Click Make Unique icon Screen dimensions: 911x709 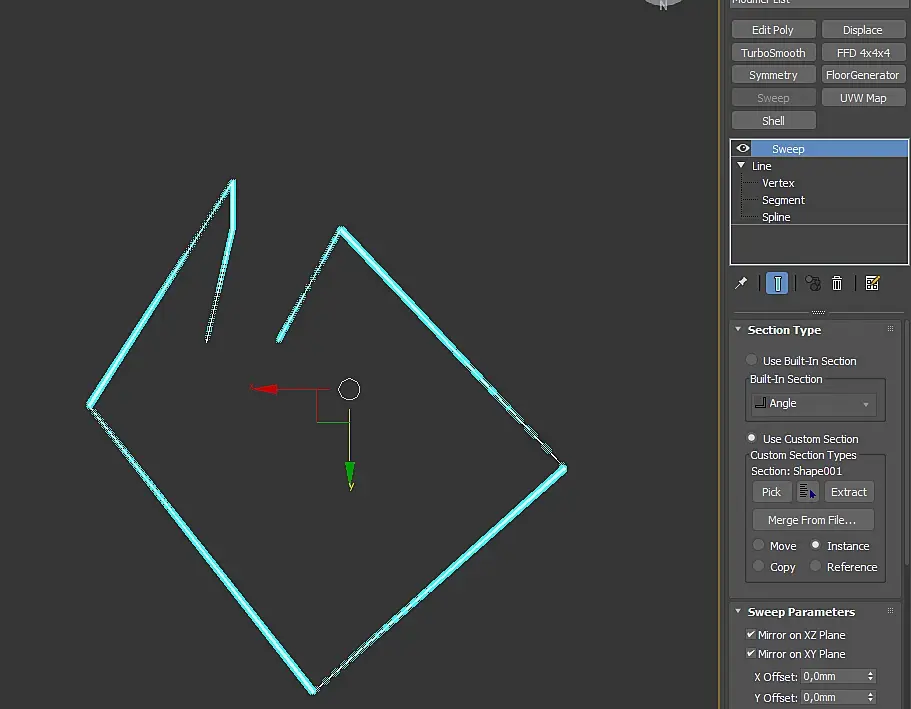812,283
